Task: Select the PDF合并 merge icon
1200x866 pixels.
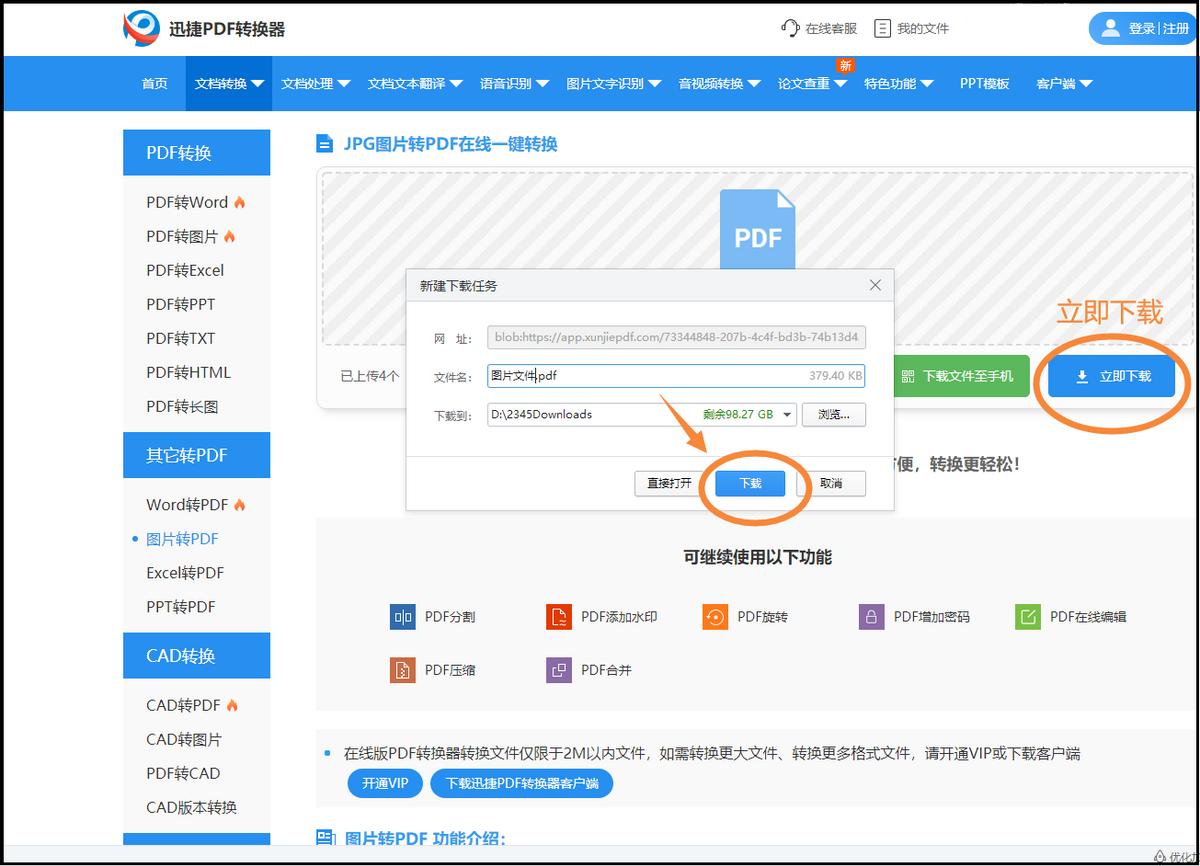Action: tap(558, 670)
